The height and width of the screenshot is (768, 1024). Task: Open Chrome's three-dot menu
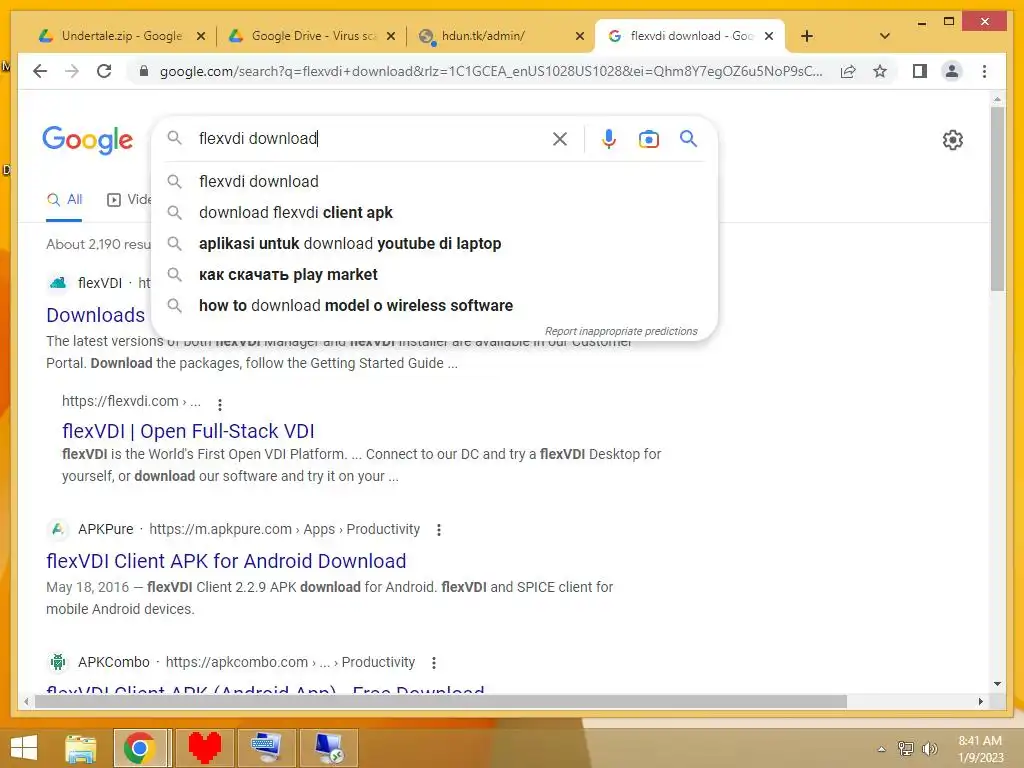coord(984,71)
